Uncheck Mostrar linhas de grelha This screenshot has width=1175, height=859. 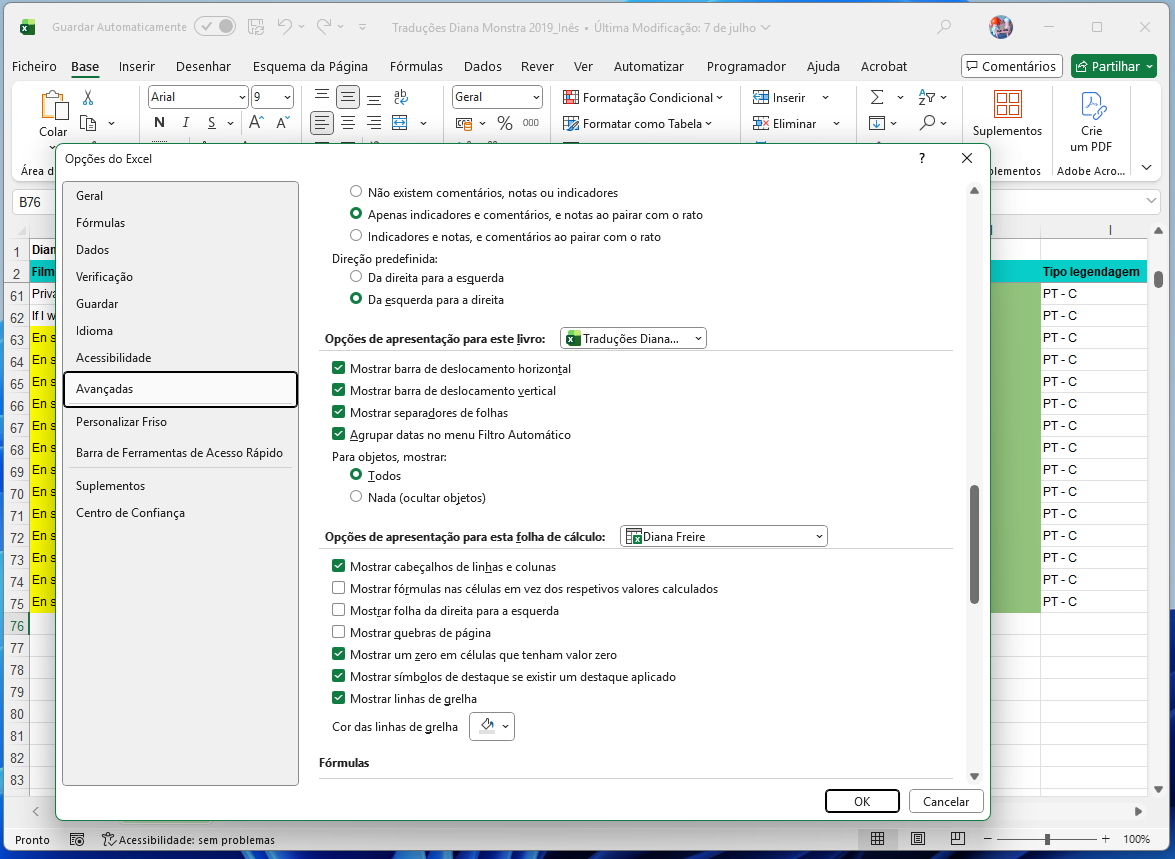point(339,699)
